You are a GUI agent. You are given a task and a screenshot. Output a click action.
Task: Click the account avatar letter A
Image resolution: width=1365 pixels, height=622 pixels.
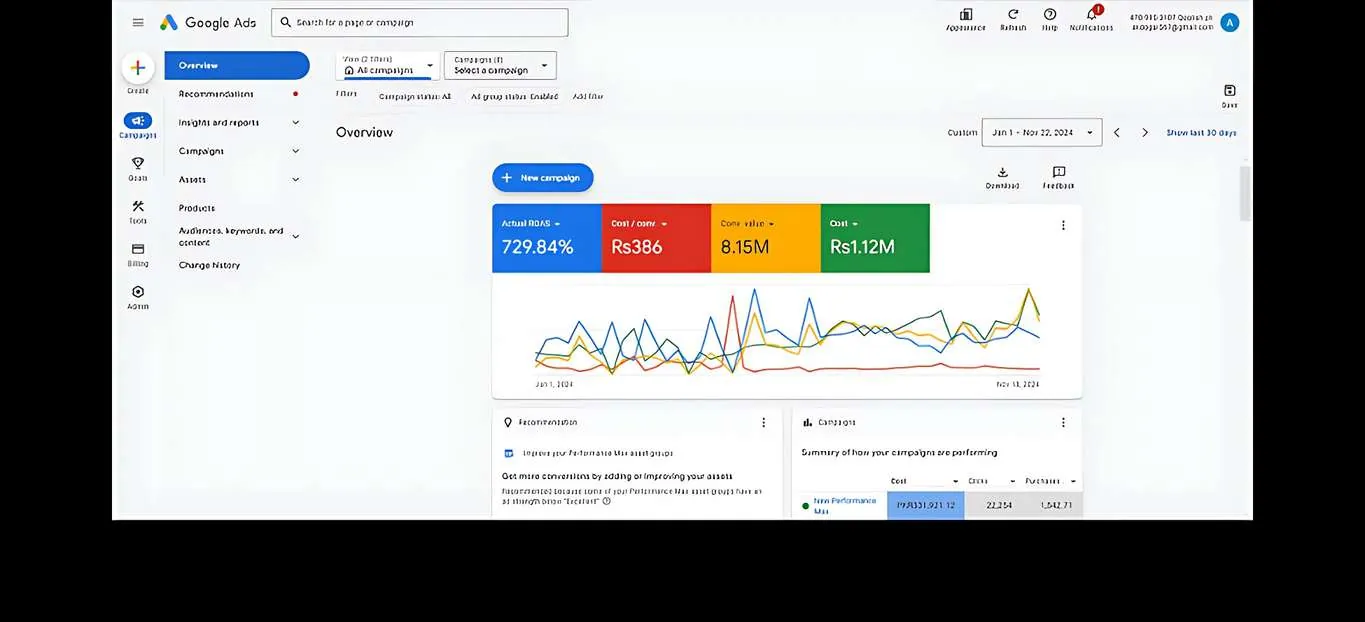pos(1230,22)
